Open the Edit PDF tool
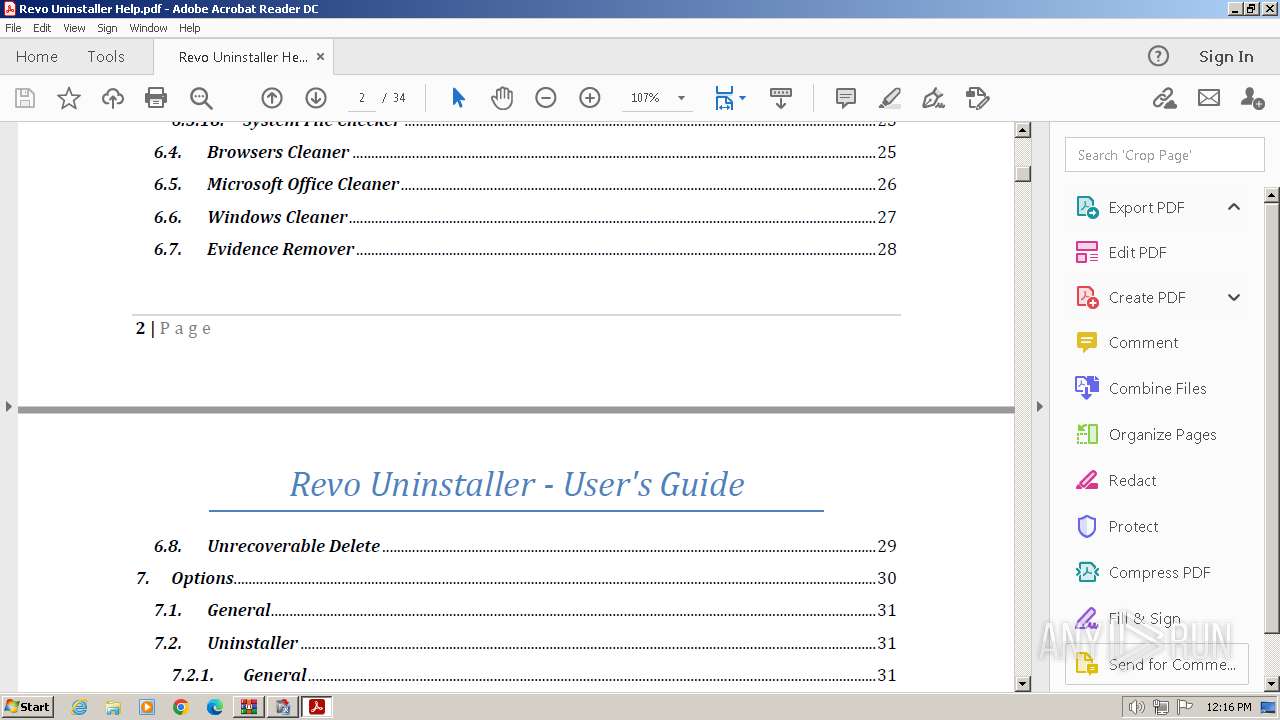 [x=1137, y=252]
